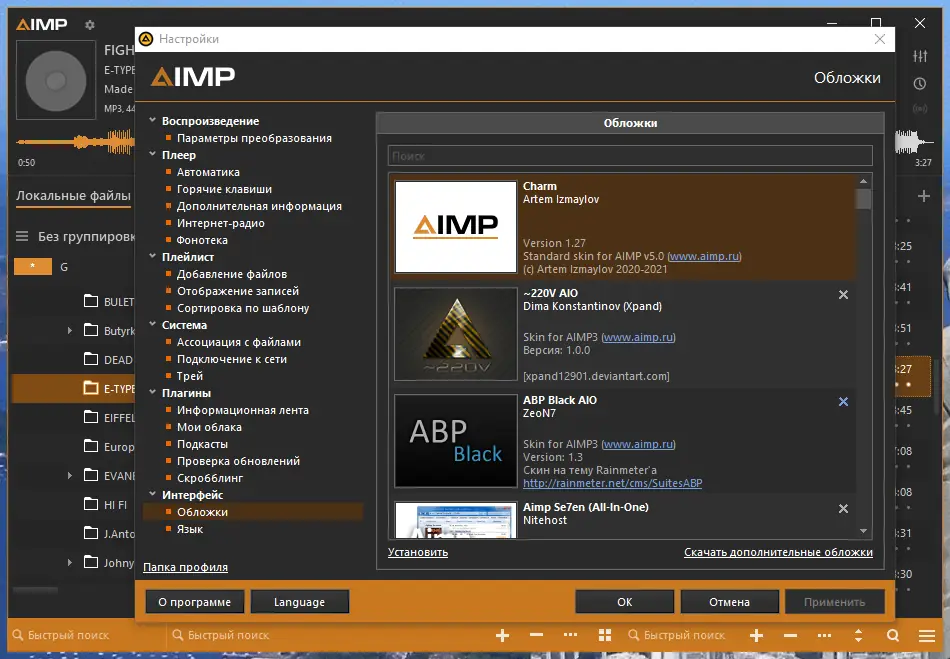
Task: Click the О программе button
Action: [194, 602]
